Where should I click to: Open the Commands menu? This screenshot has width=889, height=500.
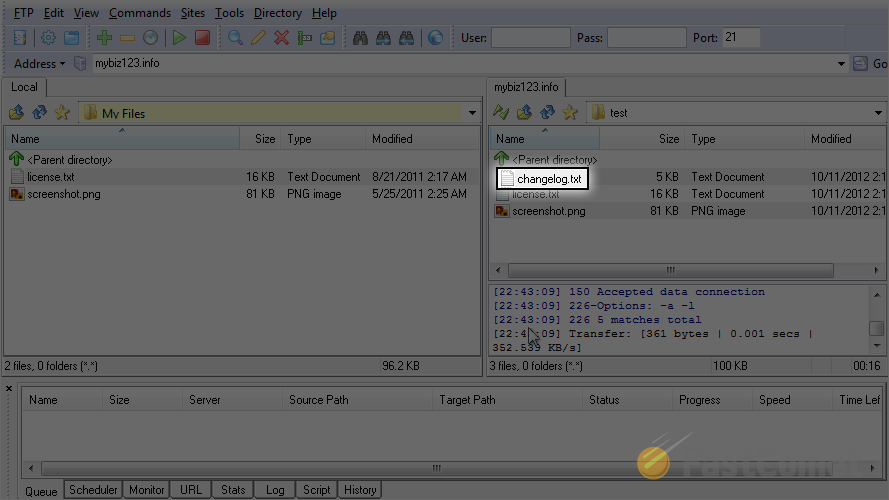(139, 13)
